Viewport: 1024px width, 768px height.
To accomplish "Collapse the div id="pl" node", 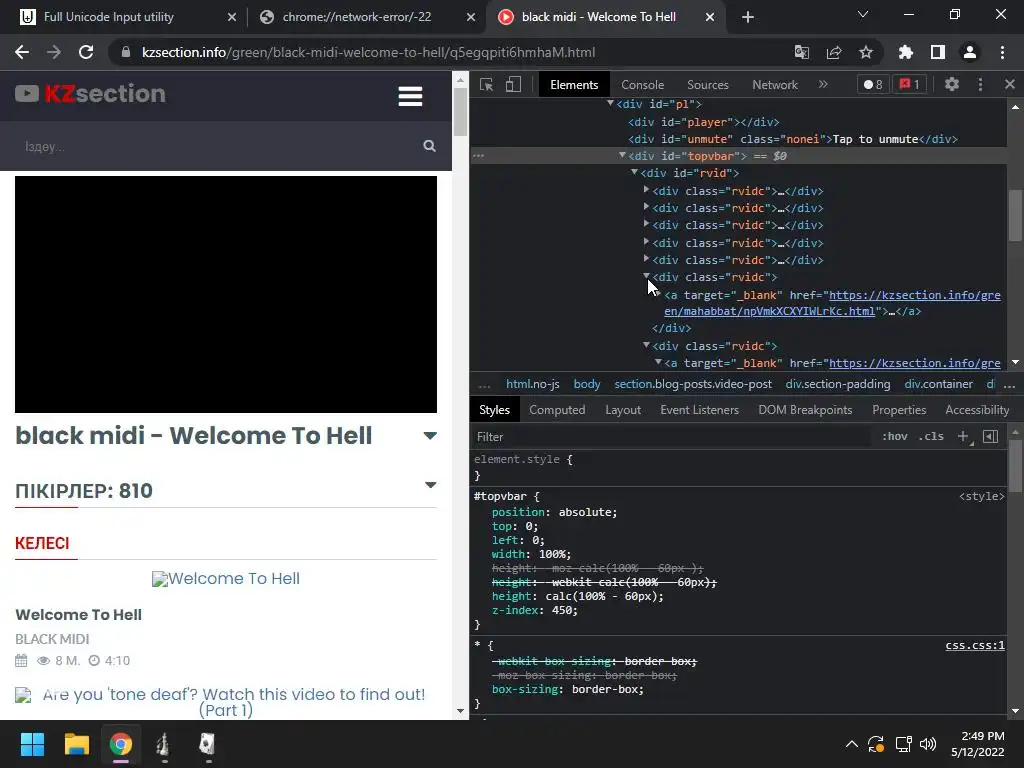I will pyautogui.click(x=611, y=103).
